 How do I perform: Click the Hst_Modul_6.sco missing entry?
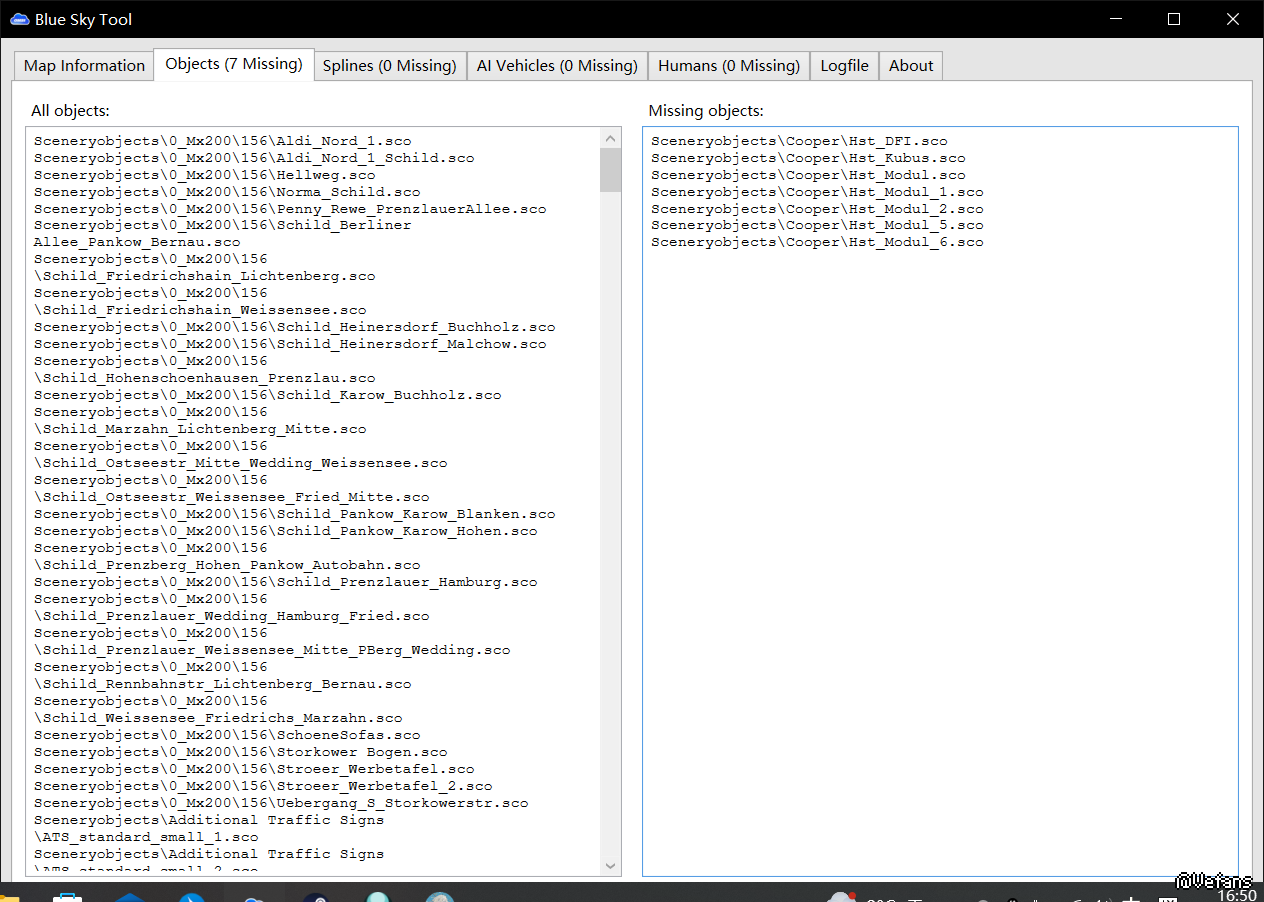point(817,242)
